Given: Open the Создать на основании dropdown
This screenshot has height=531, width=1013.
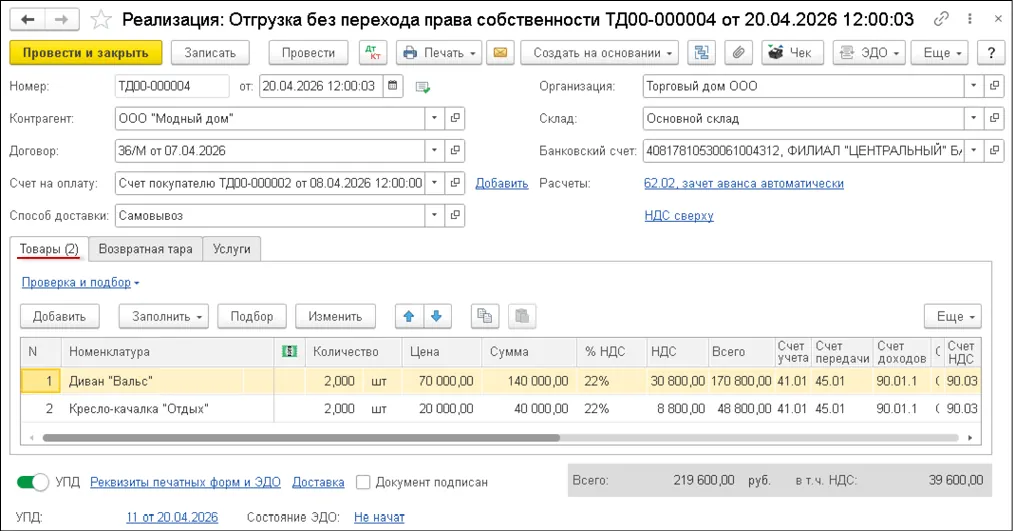Looking at the screenshot, I should pyautogui.click(x=600, y=53).
